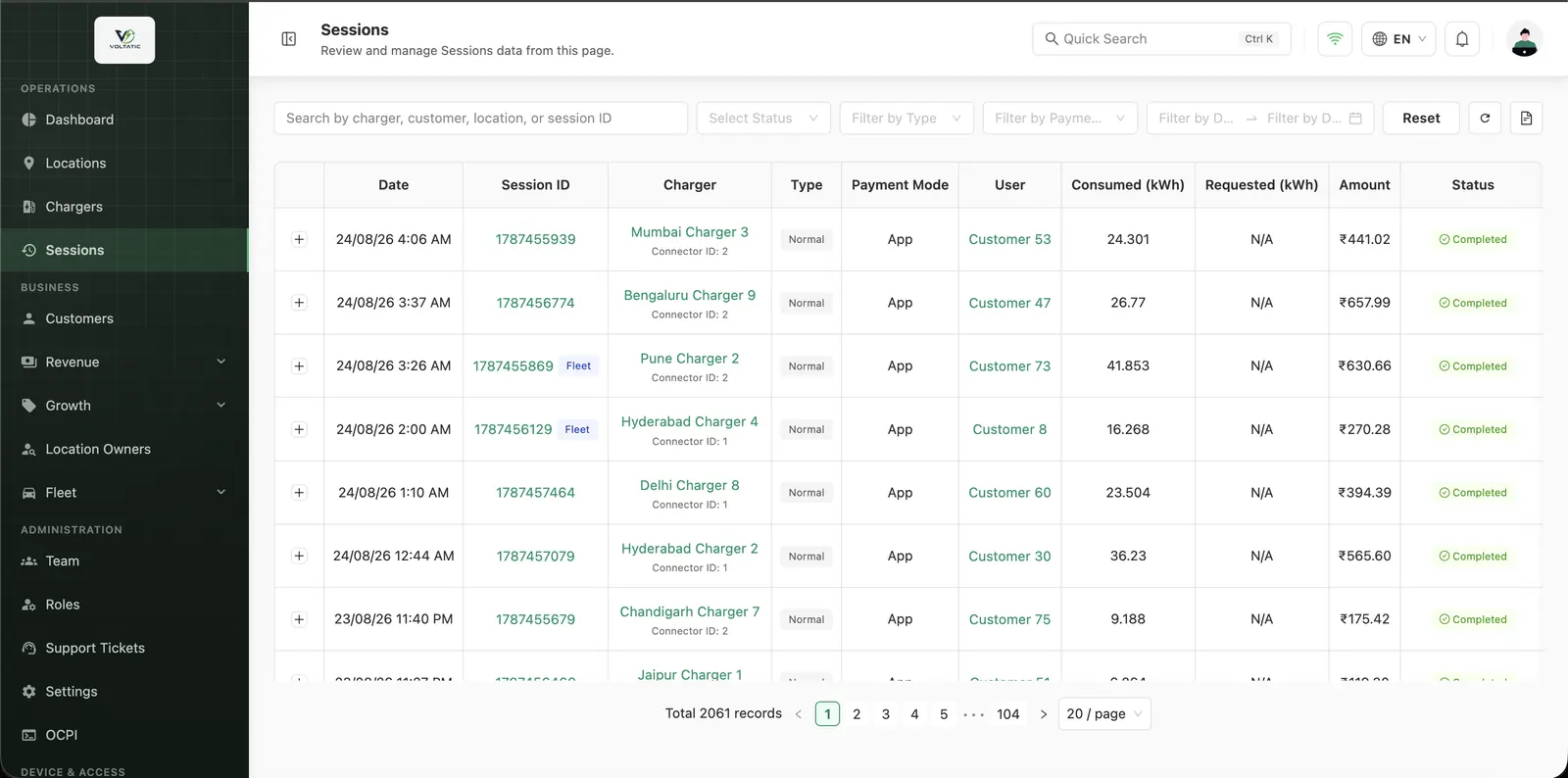Screen dimensions: 1568x778
Task: Click the Settings gear icon
Action: [x=29, y=692]
